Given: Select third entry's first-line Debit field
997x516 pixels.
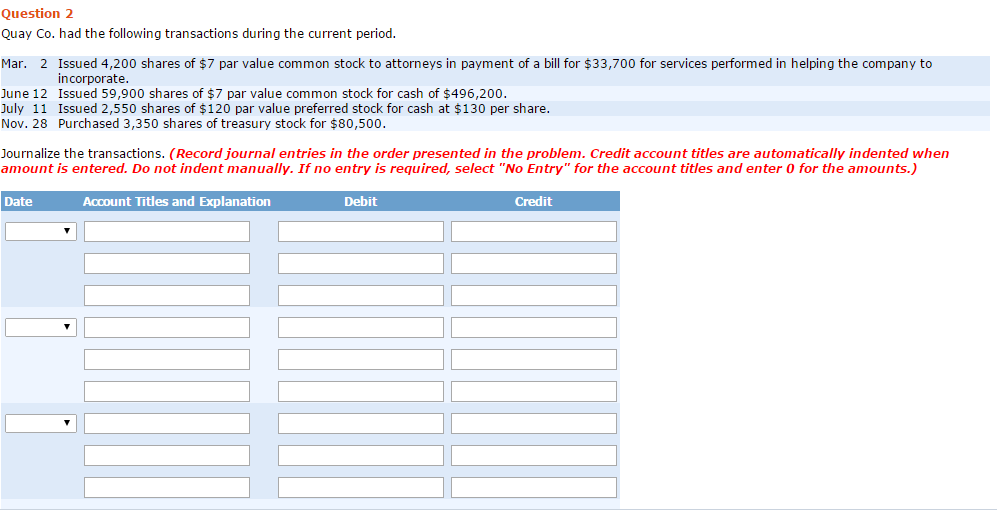Looking at the screenshot, I should (x=360, y=423).
